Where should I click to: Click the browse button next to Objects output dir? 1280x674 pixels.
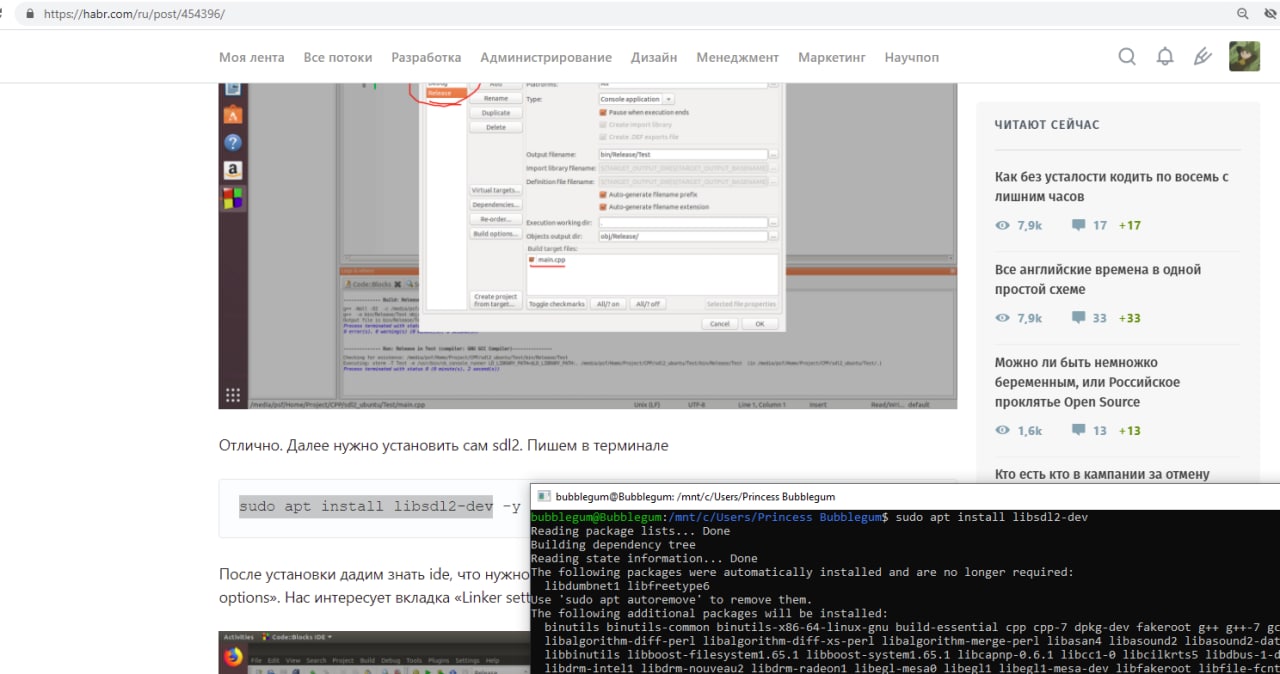point(773,236)
